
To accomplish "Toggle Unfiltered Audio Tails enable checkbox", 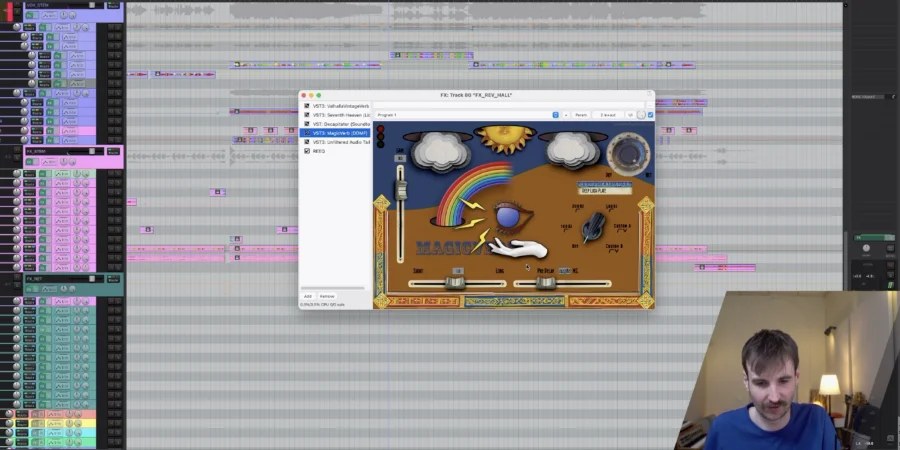I will [x=307, y=142].
